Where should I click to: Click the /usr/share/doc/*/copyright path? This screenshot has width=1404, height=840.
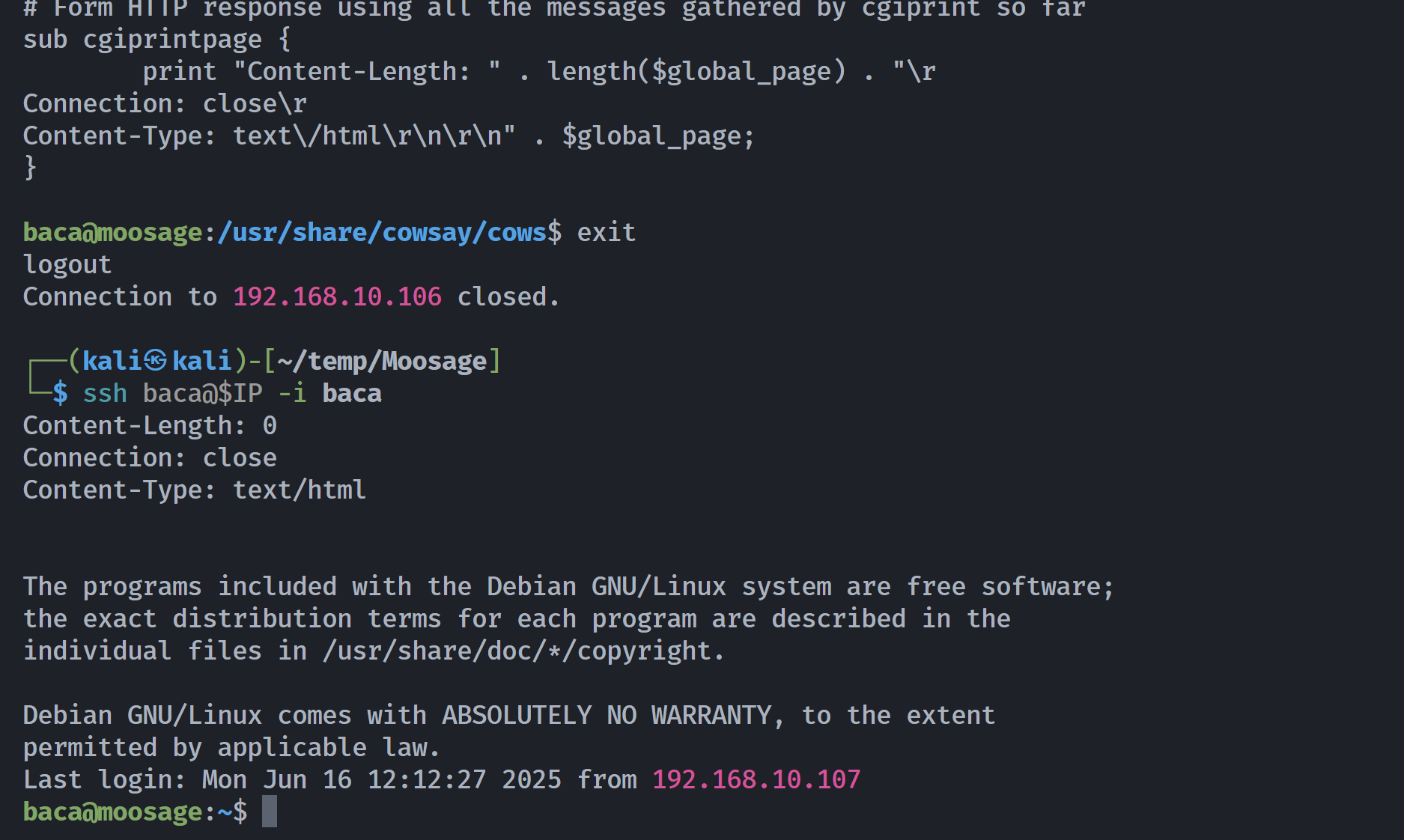517,651
